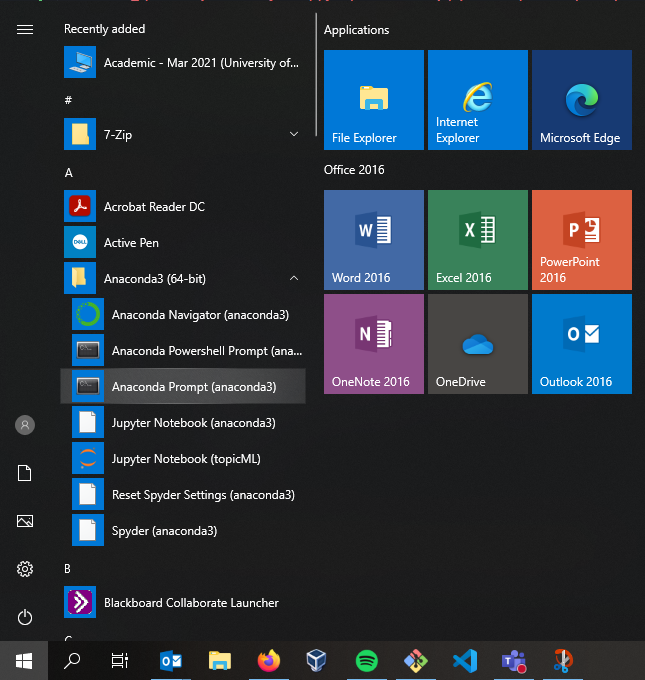
Task: Launch Anaconda Navigator (anaconda3)
Action: point(183,314)
